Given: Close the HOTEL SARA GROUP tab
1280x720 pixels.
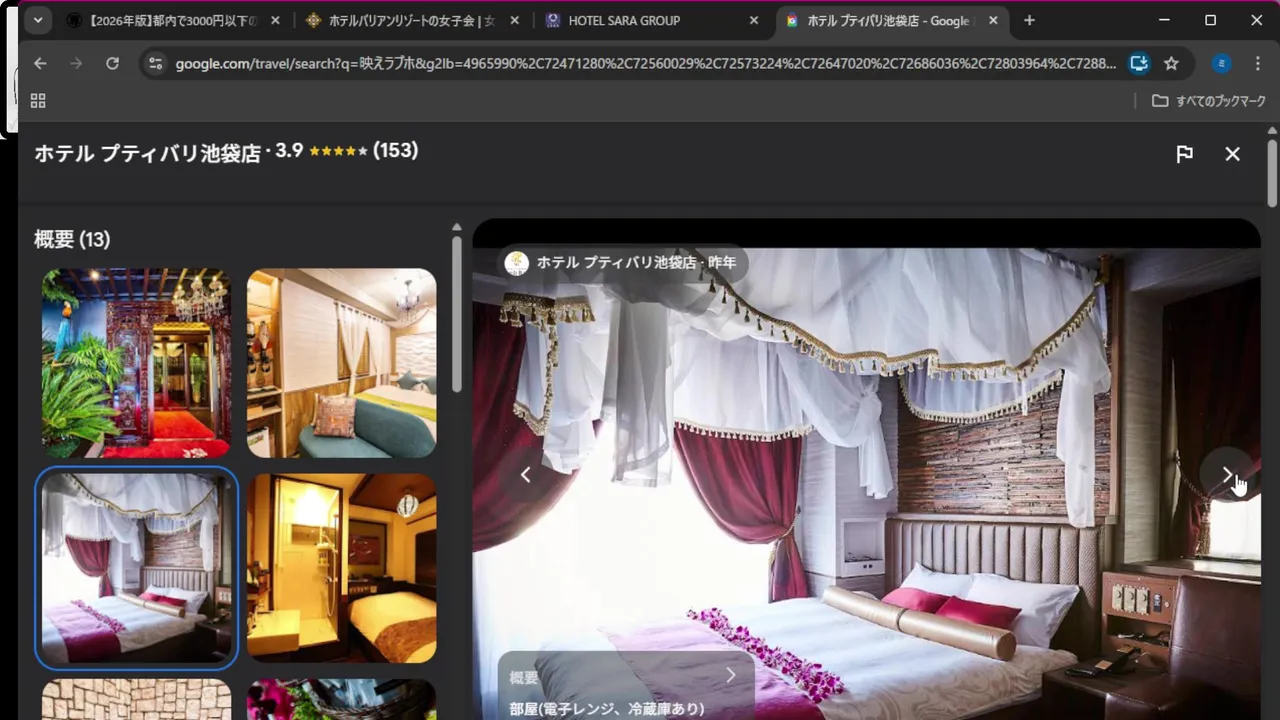Looking at the screenshot, I should [x=753, y=20].
